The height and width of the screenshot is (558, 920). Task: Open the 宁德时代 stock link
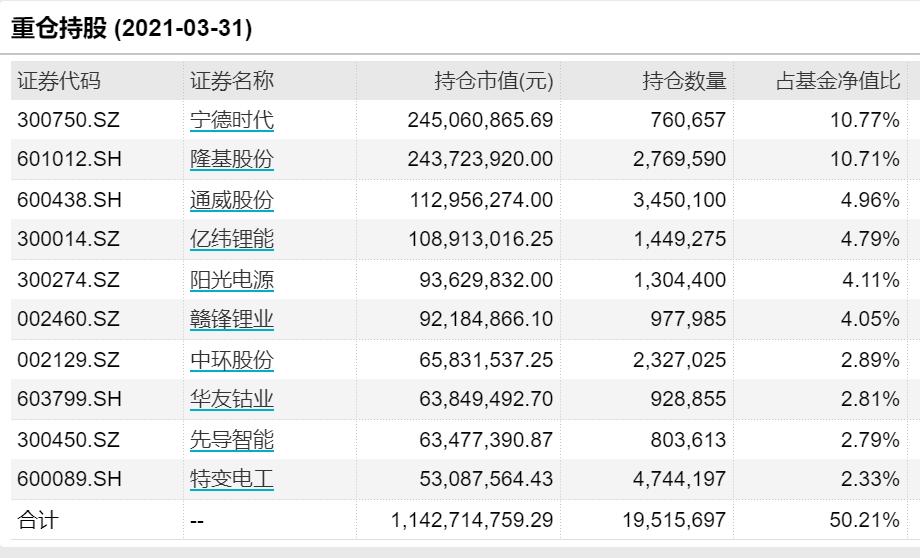point(231,121)
